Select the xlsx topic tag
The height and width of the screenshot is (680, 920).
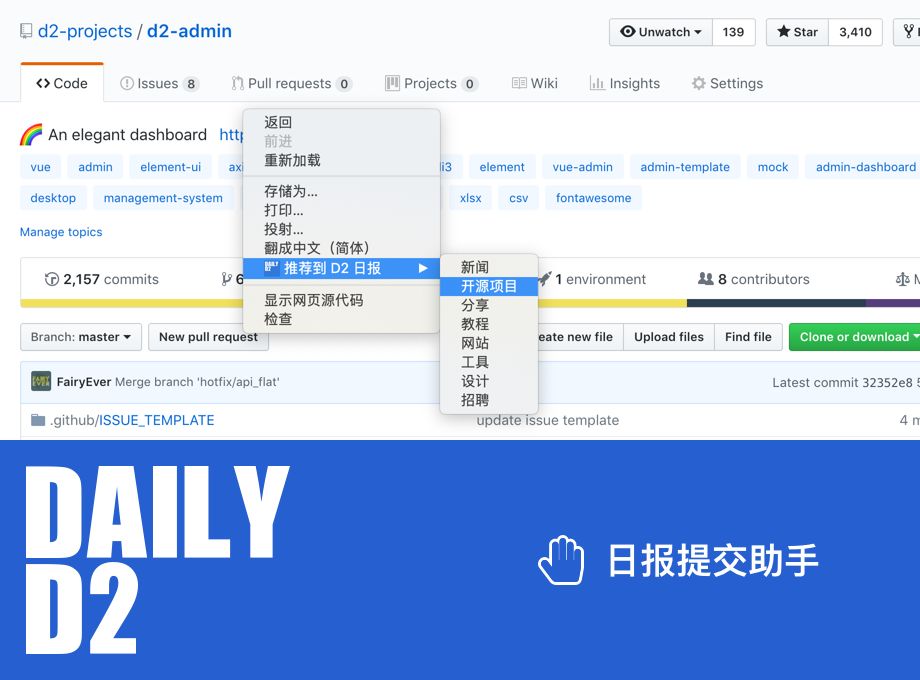point(471,198)
